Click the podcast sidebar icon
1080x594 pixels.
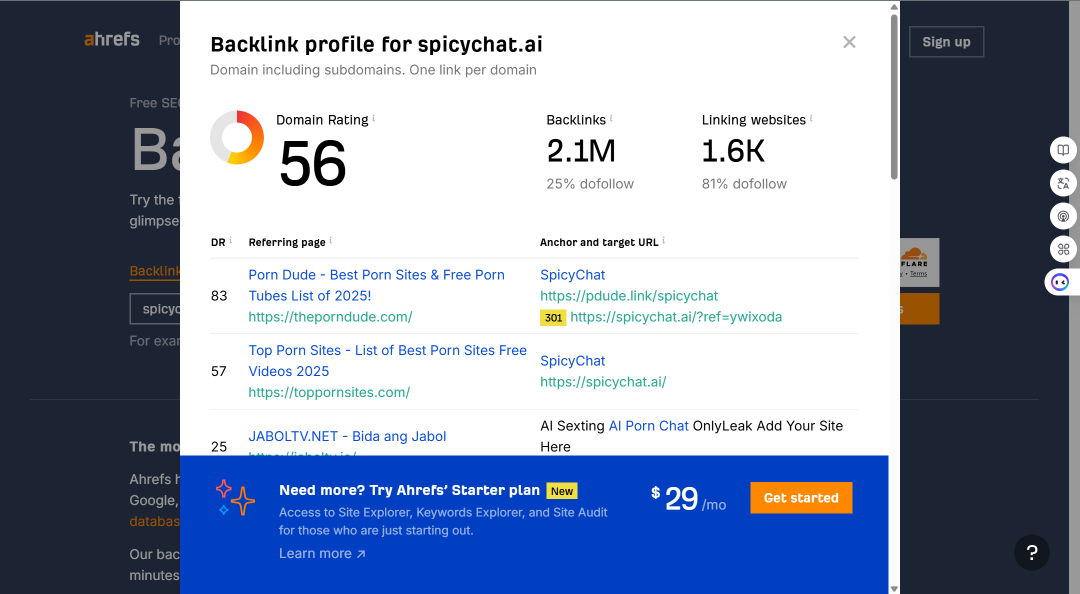pos(1063,216)
